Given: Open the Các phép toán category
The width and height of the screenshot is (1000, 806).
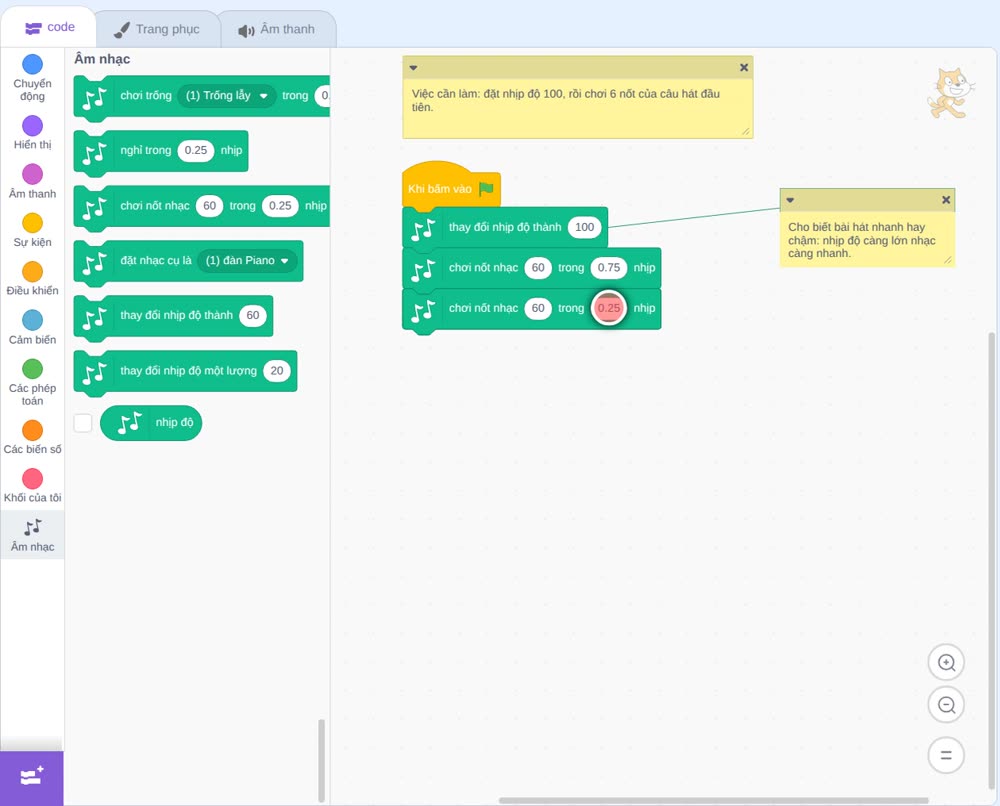Looking at the screenshot, I should [33, 383].
